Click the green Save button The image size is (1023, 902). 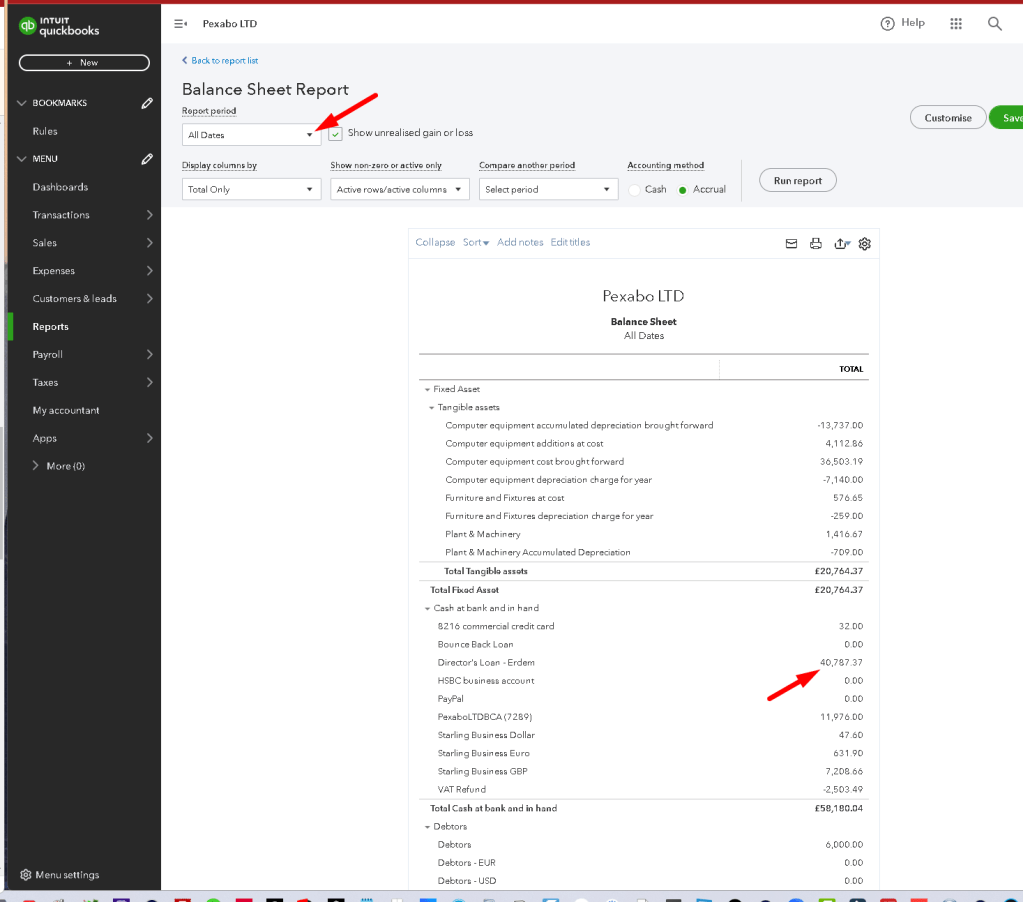[1007, 117]
